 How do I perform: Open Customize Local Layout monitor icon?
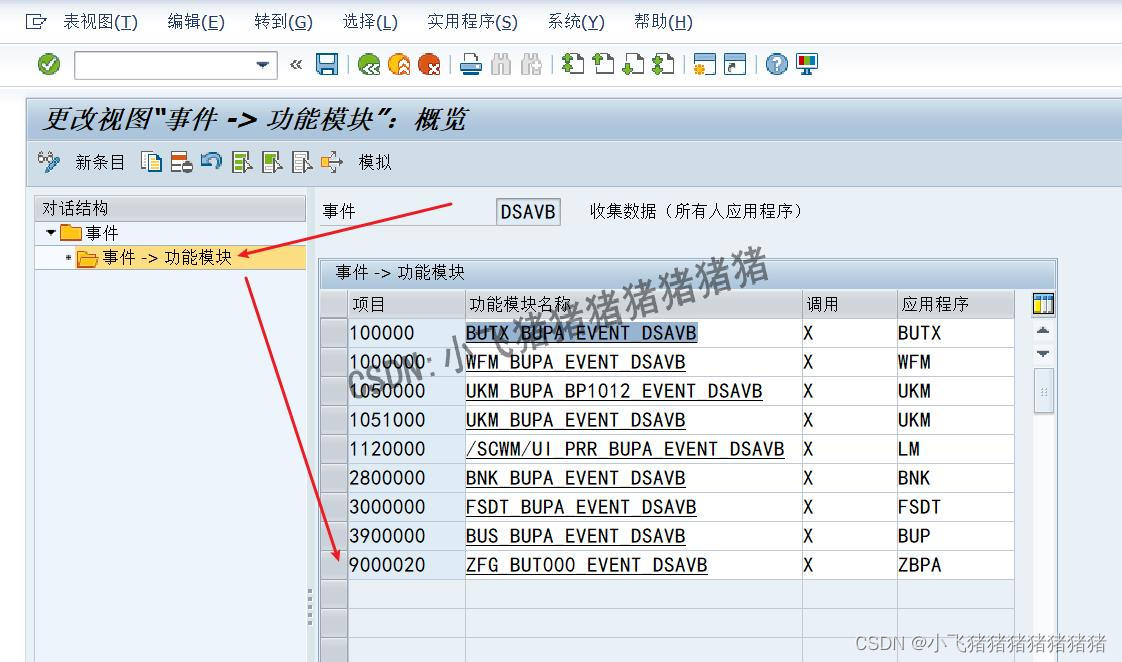pos(807,64)
